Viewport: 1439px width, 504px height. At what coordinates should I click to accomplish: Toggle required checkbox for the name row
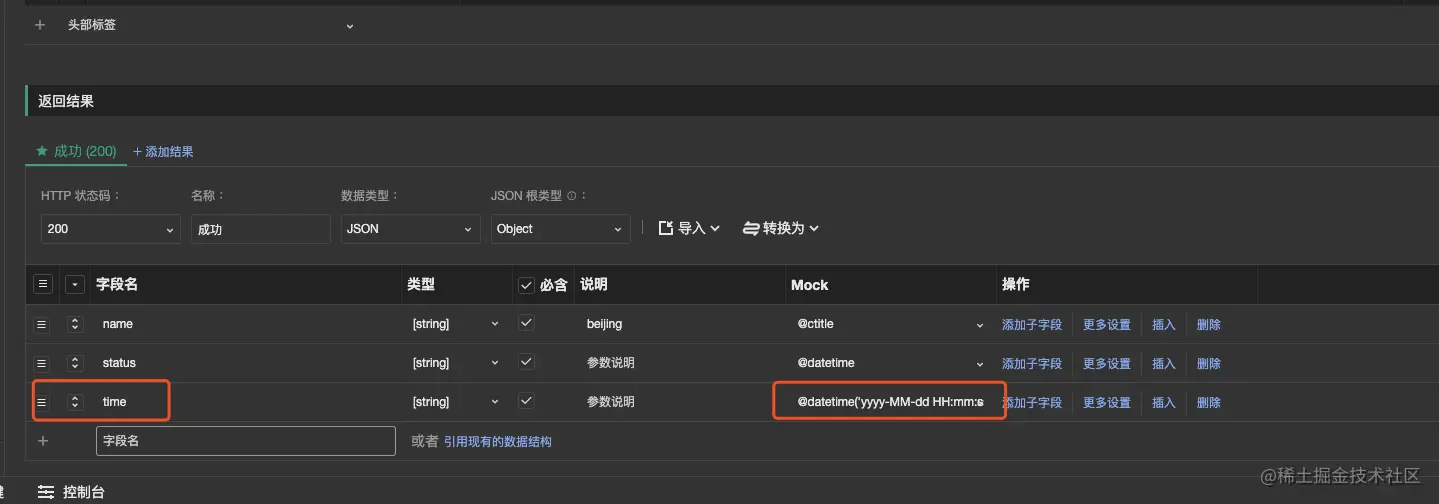(x=527, y=323)
